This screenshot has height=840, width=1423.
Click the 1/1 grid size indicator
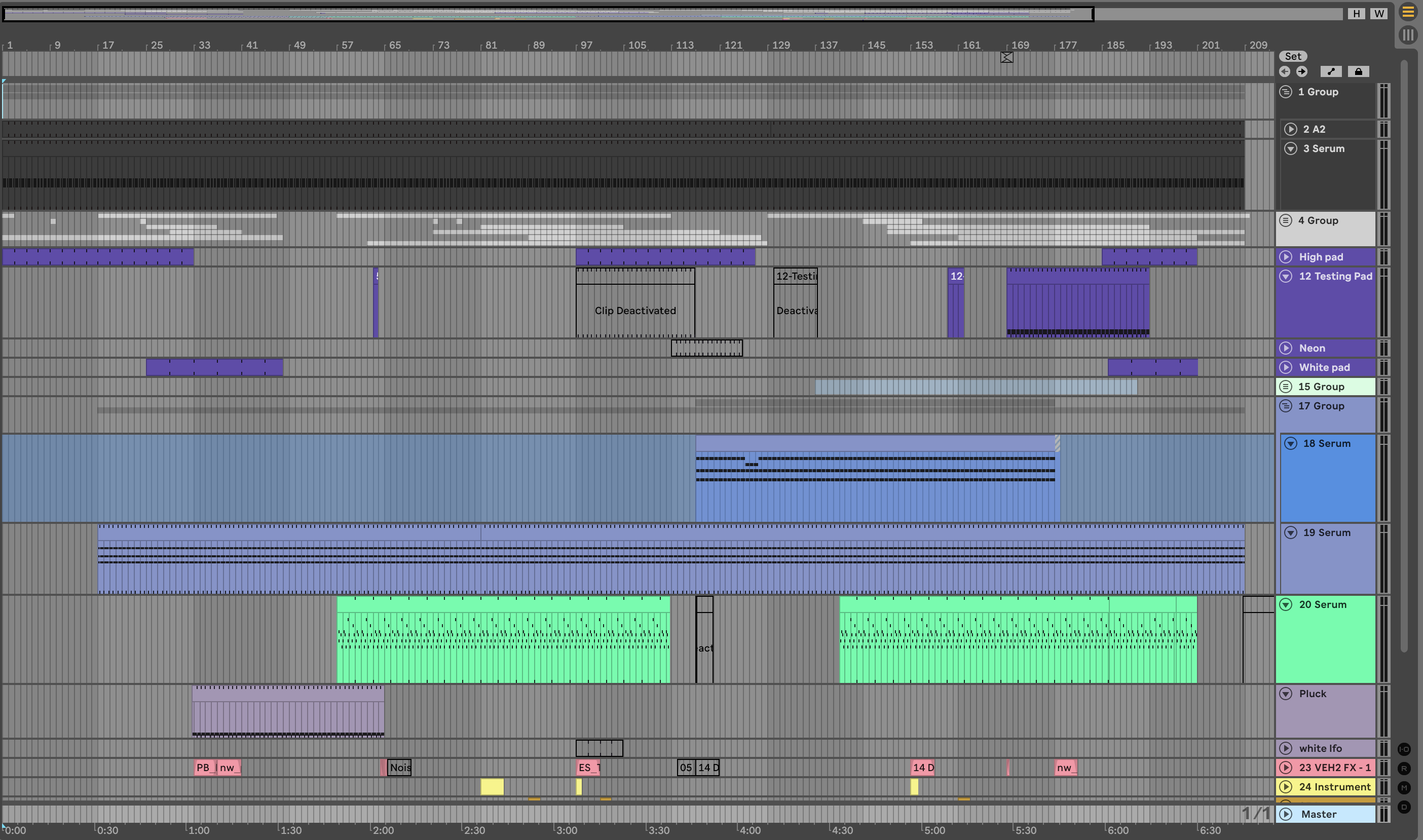[x=1255, y=813]
